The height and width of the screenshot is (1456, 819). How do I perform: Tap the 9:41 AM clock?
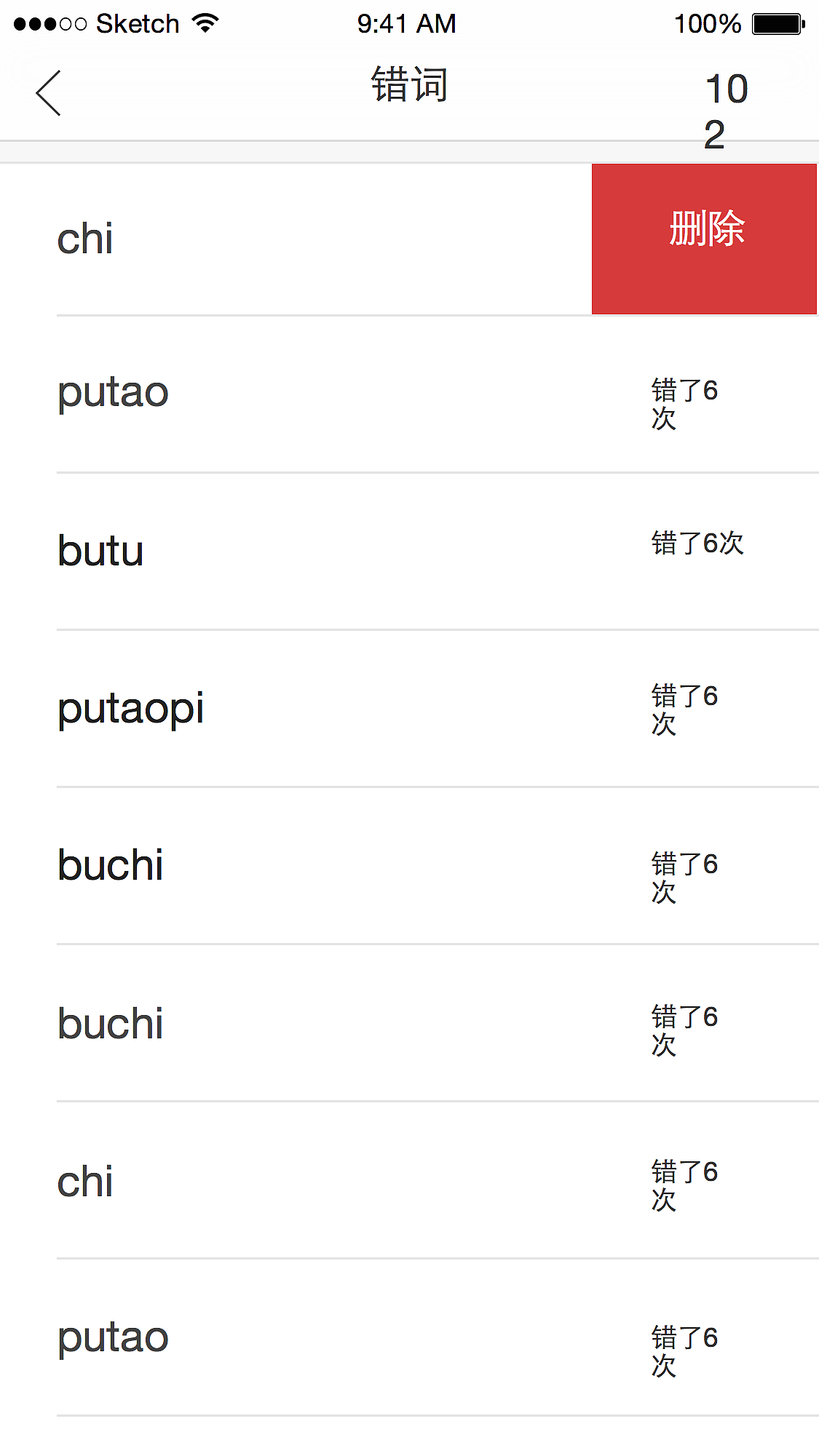click(406, 24)
